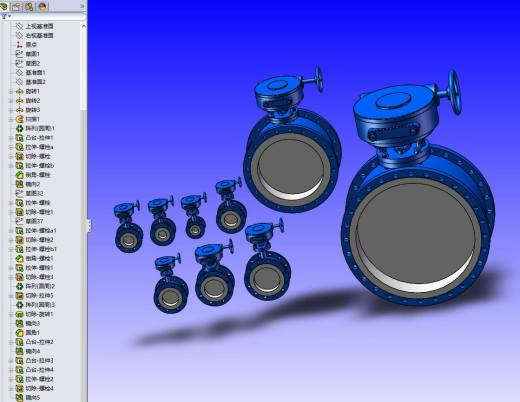
Task: Expand the 旋转3 feature node
Action: tap(11, 110)
